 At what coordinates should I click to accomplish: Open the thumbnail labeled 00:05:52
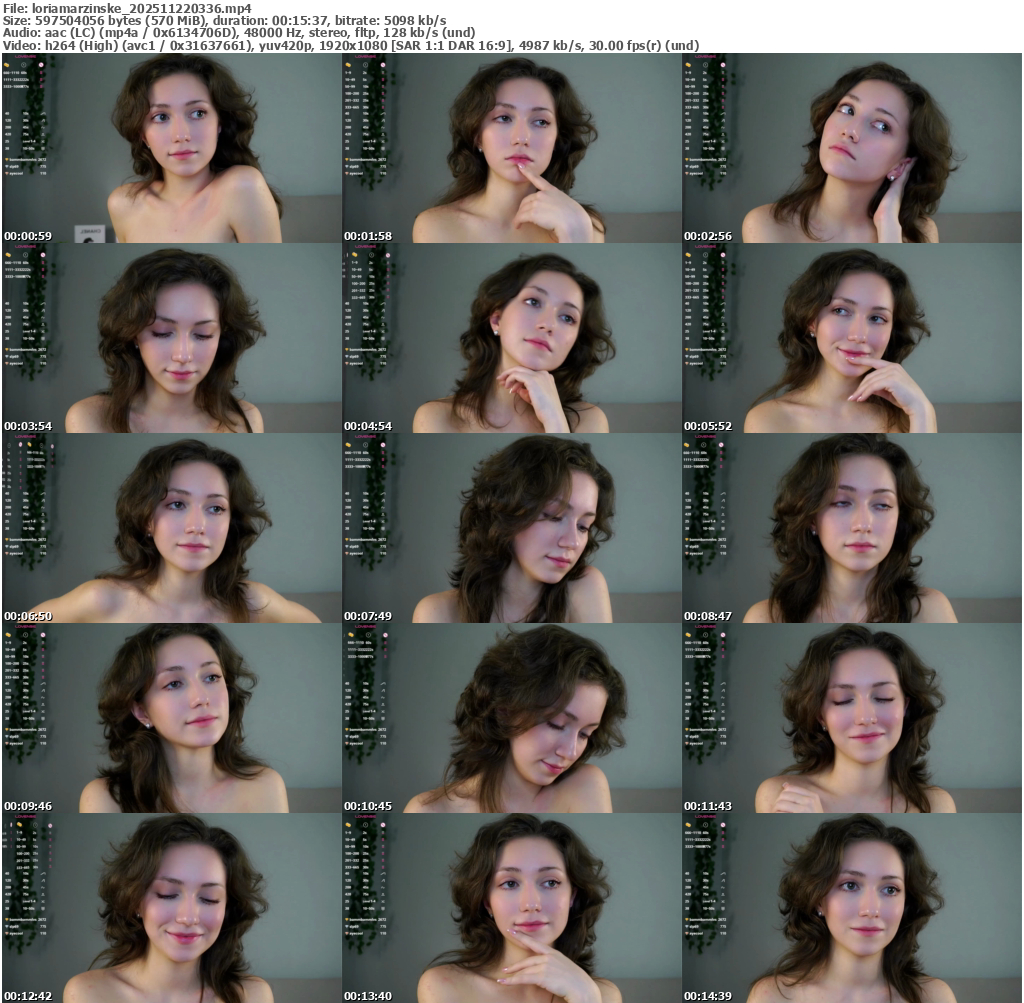click(852, 338)
